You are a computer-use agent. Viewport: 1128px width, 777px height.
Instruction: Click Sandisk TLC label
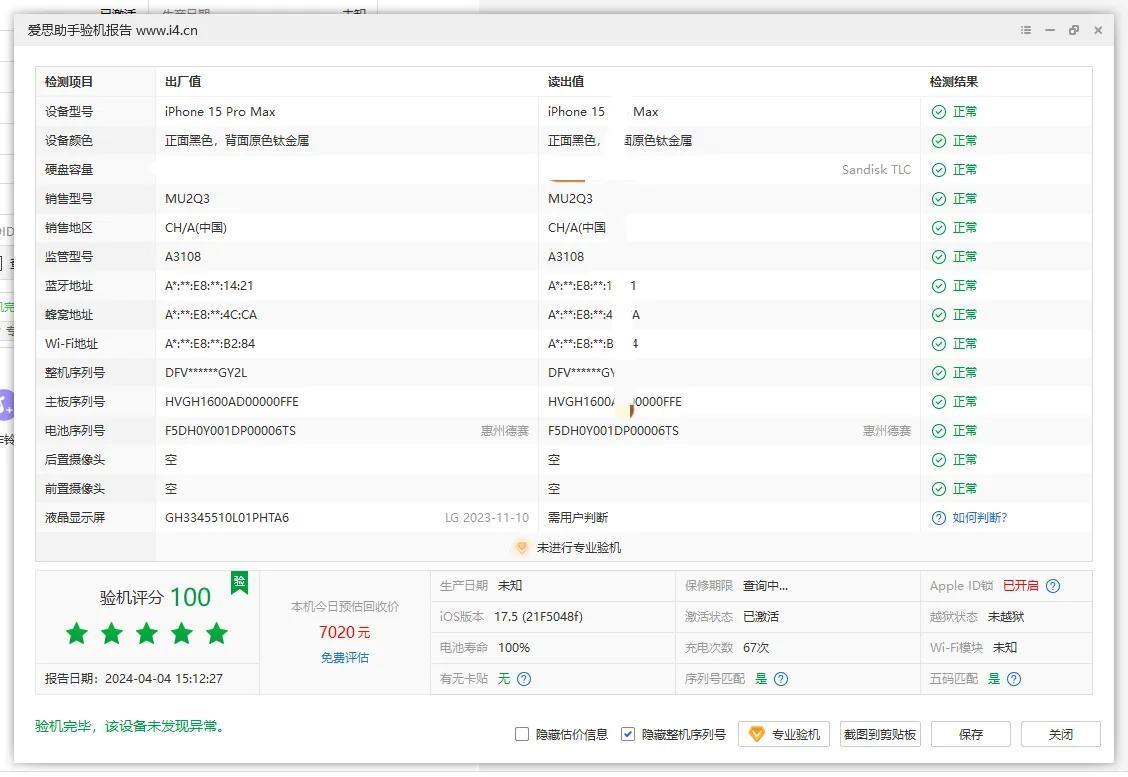point(876,170)
